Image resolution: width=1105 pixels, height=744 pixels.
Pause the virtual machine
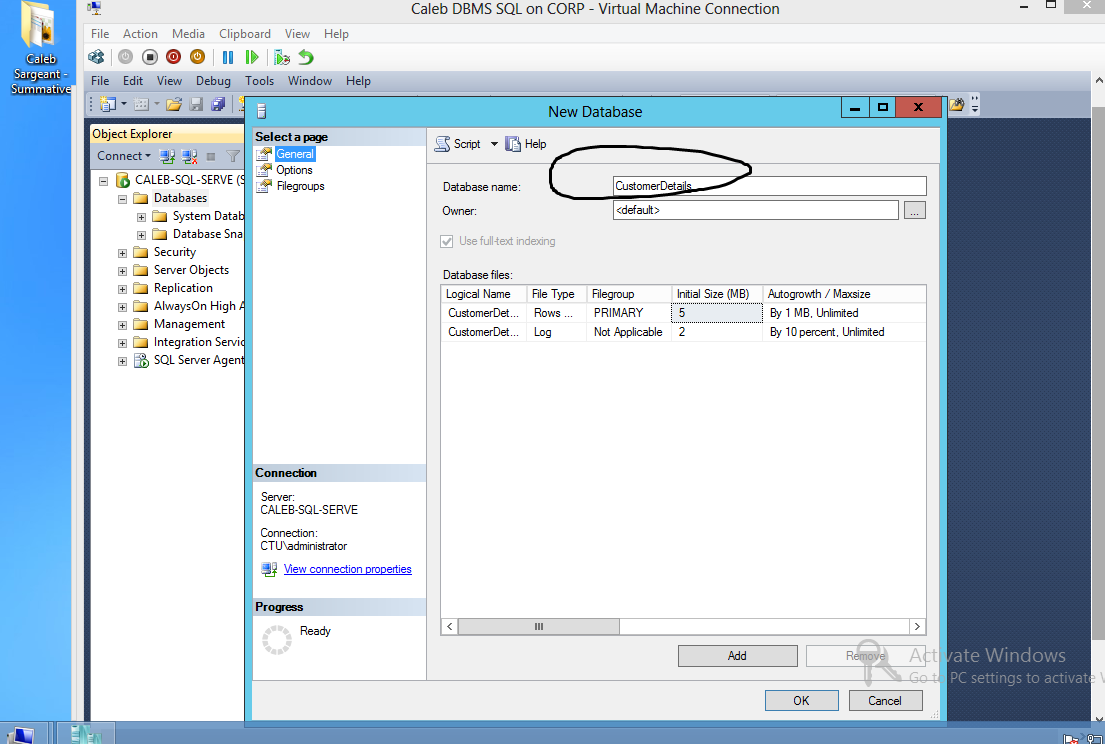click(228, 57)
